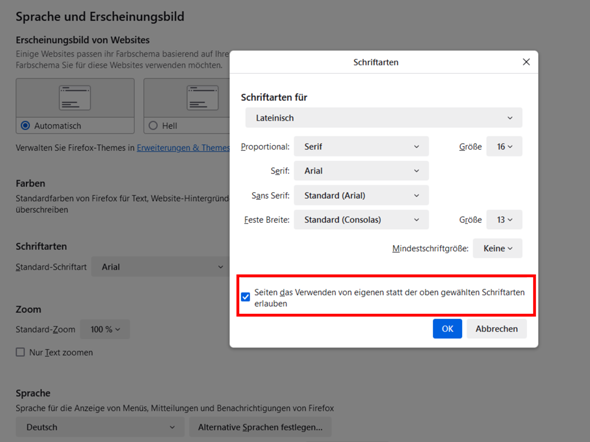Click the Sprache und Erscheinungsbild heading

100,17
